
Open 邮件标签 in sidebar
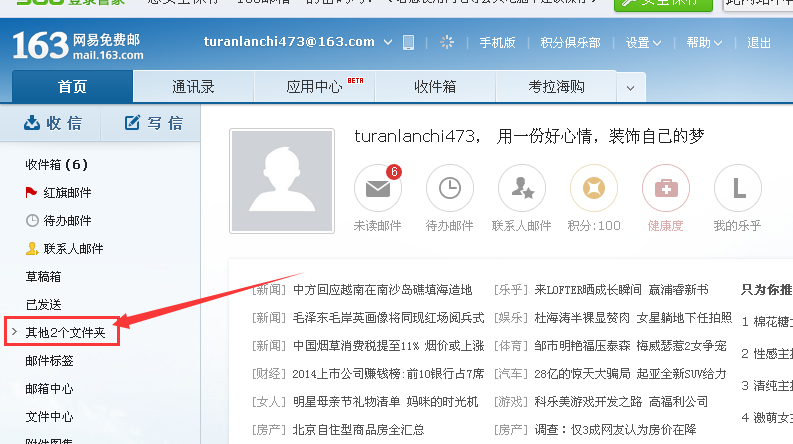50,361
